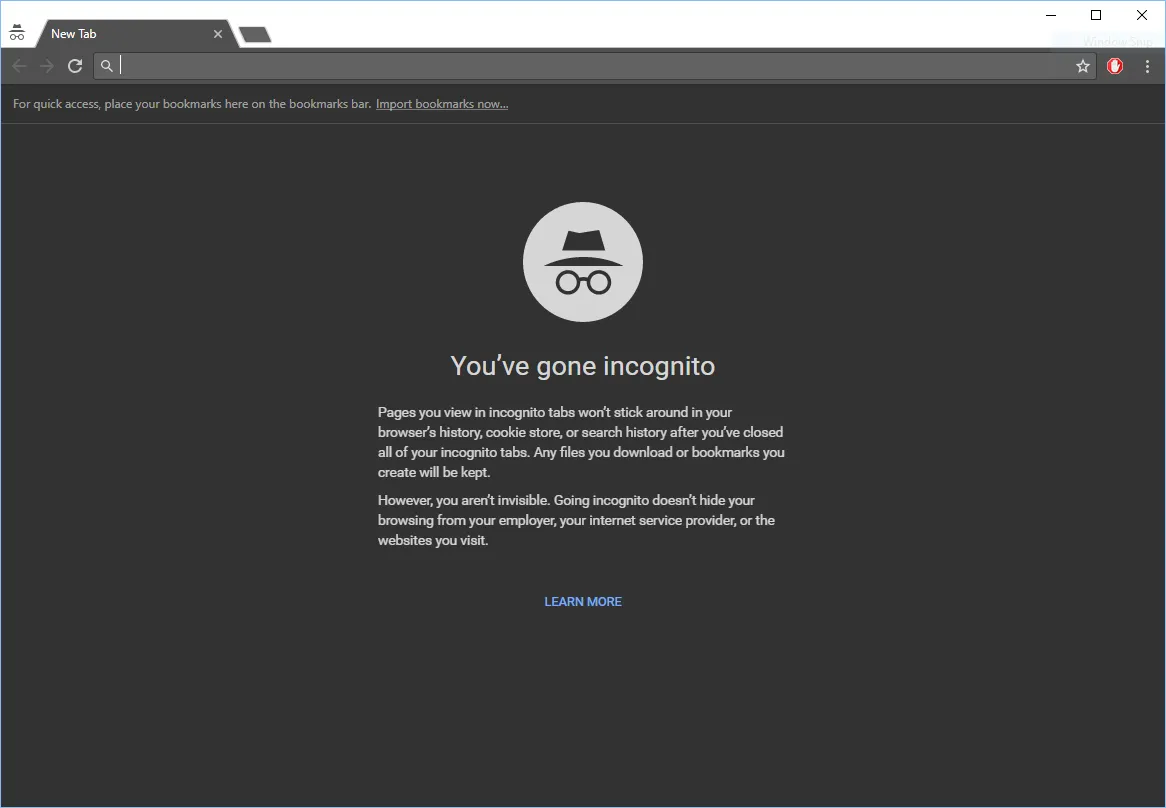Reload the current page
The image size is (1166, 808).
pos(74,66)
